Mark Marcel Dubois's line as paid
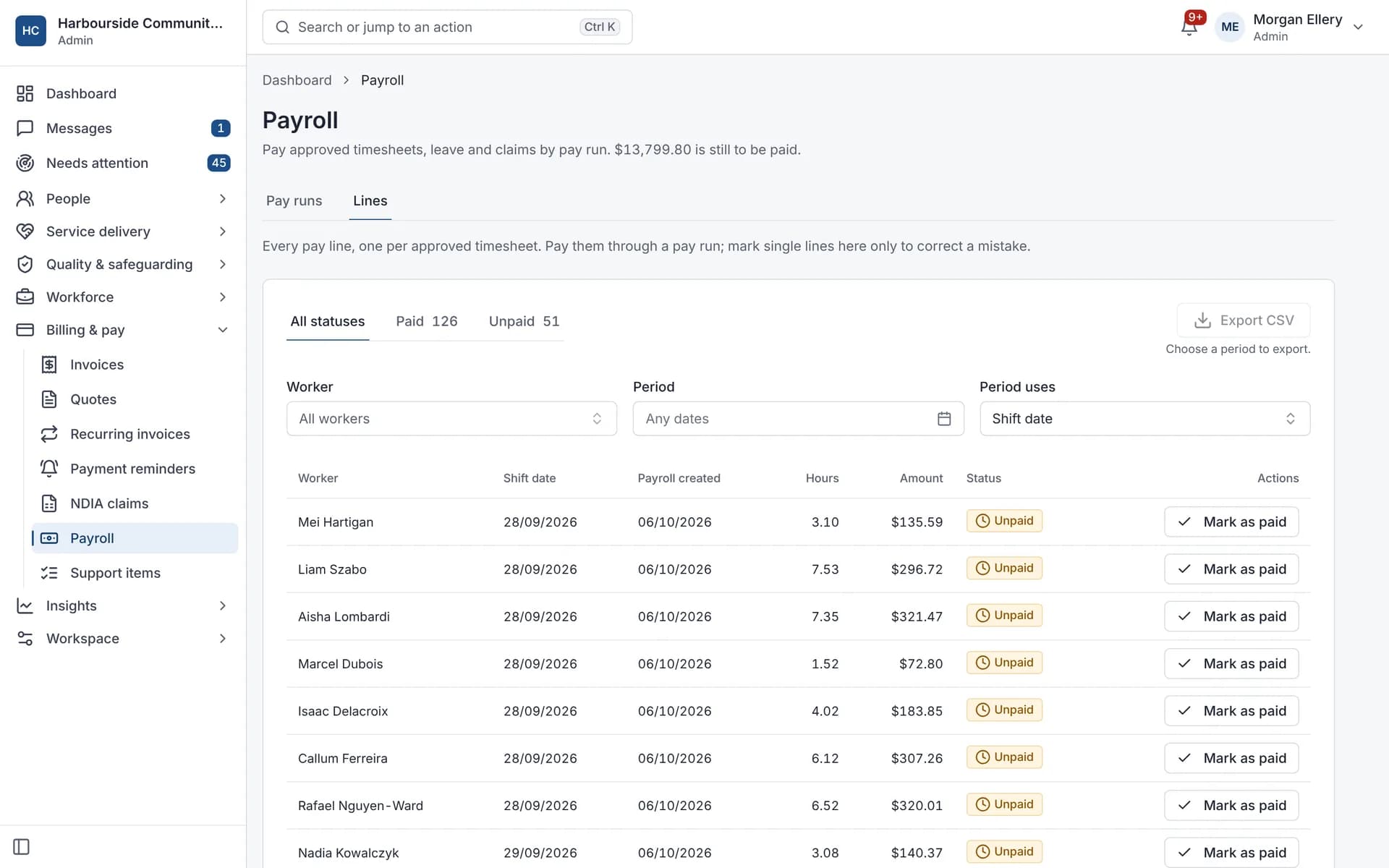 coord(1231,664)
